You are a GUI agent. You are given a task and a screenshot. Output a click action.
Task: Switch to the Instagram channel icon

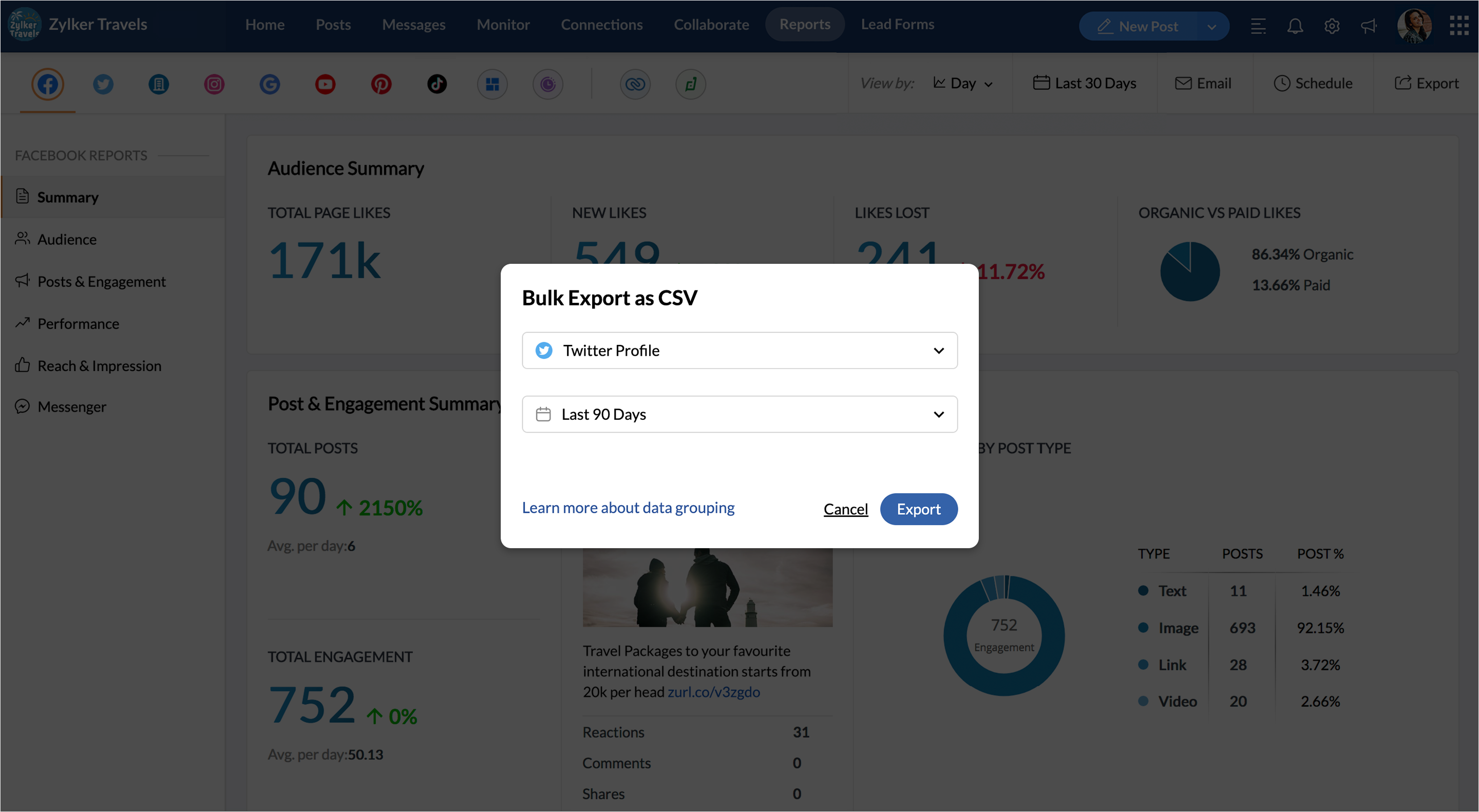(214, 84)
